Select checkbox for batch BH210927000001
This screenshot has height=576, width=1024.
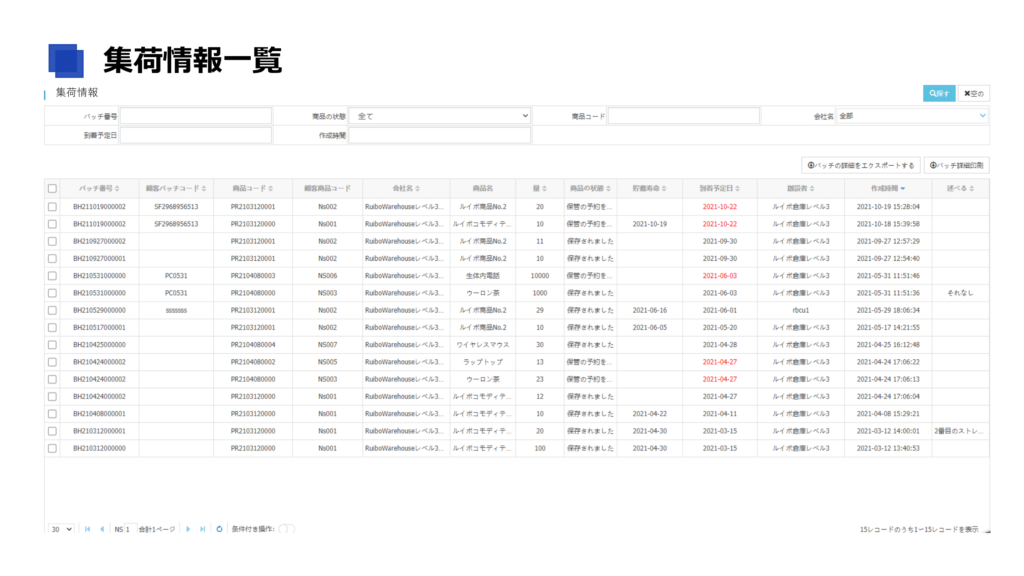(x=52, y=259)
